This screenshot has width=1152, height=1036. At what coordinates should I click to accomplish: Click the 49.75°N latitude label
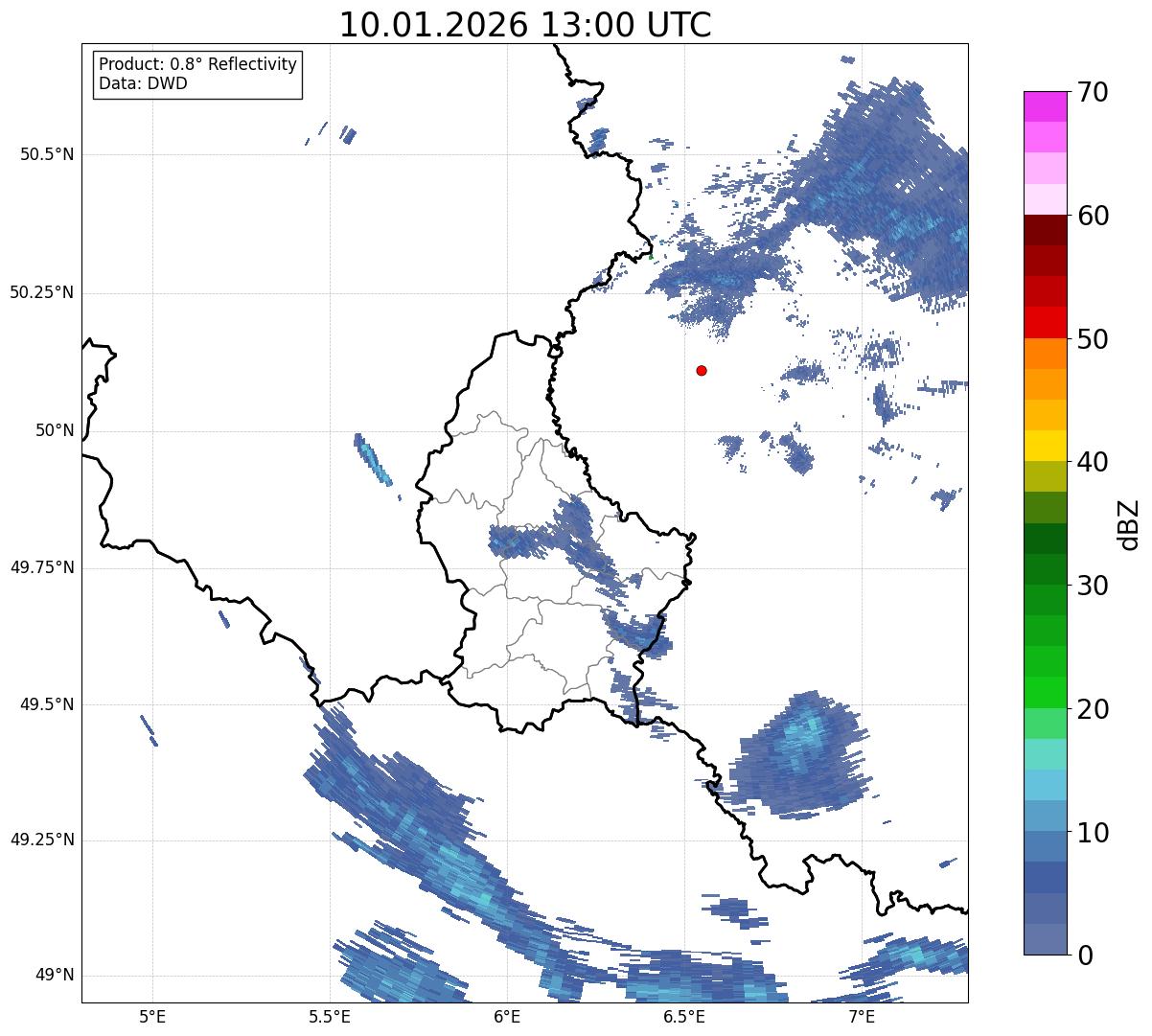click(41, 567)
